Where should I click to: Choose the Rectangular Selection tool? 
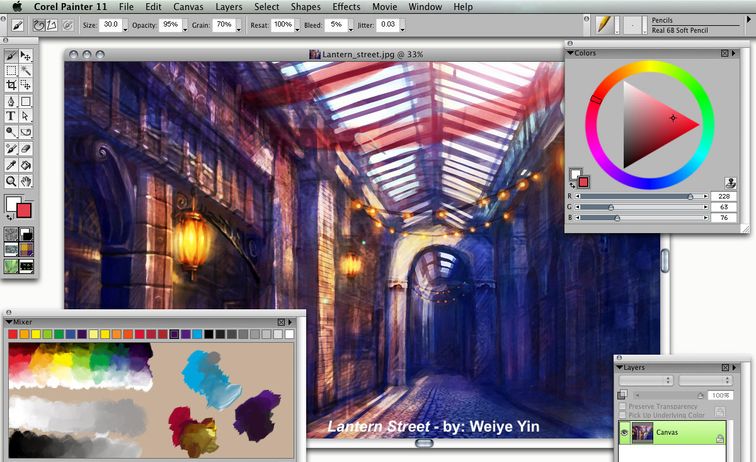pos(11,71)
